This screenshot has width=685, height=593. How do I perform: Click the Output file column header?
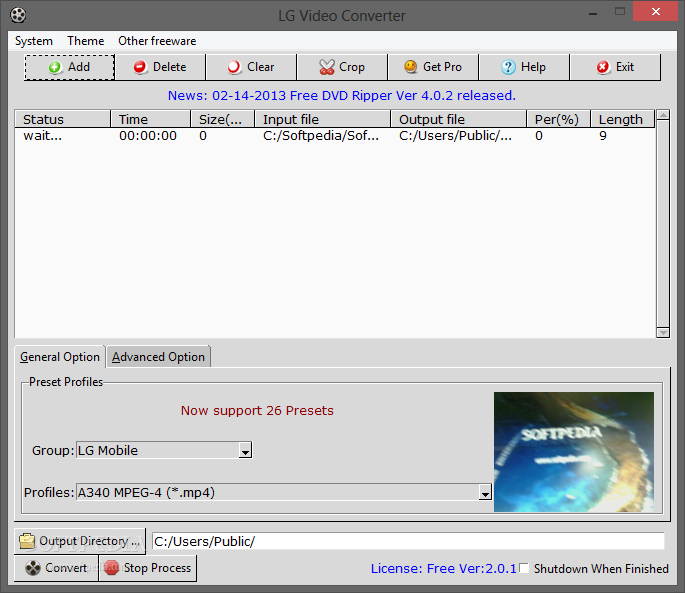pos(458,119)
